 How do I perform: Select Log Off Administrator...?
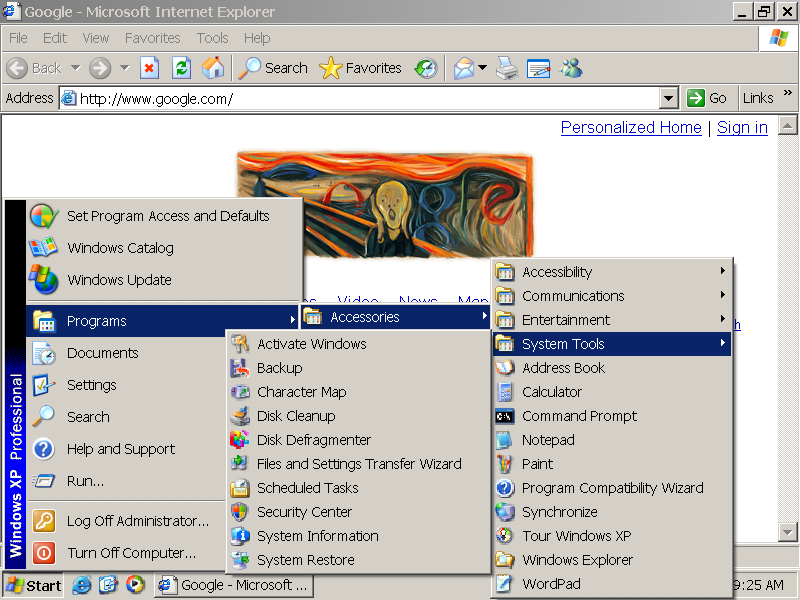126,521
